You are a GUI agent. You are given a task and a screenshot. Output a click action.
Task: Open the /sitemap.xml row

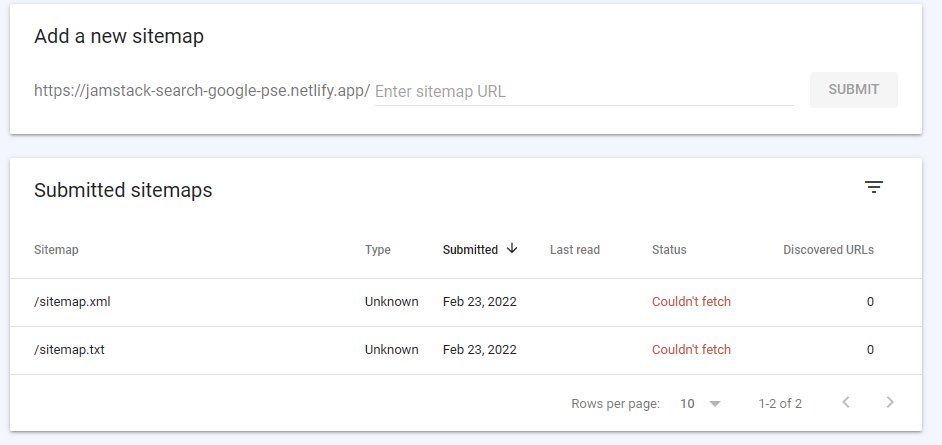466,302
